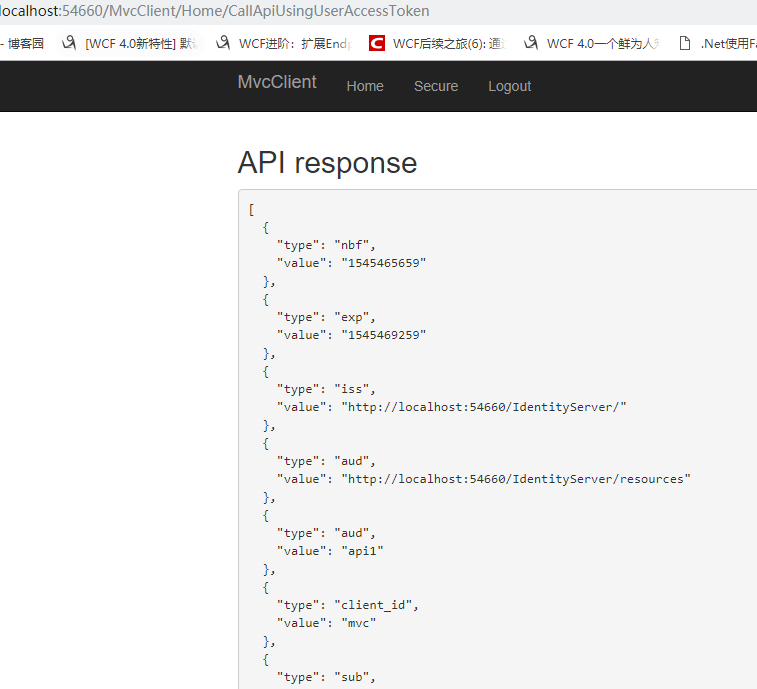Go to the Home nav item
757x689 pixels.
(x=365, y=86)
